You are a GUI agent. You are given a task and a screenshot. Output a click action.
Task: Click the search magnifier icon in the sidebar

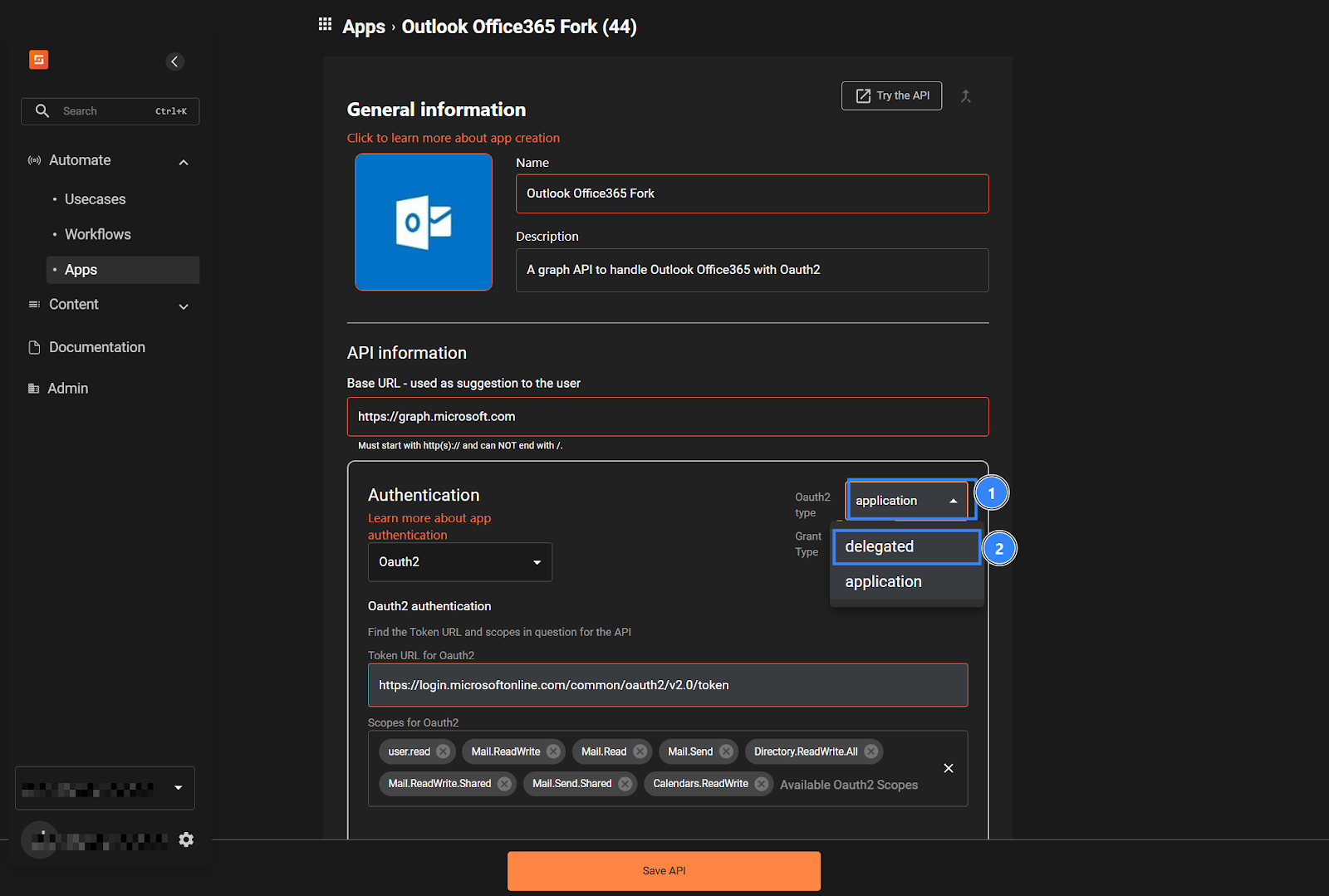[x=42, y=110]
